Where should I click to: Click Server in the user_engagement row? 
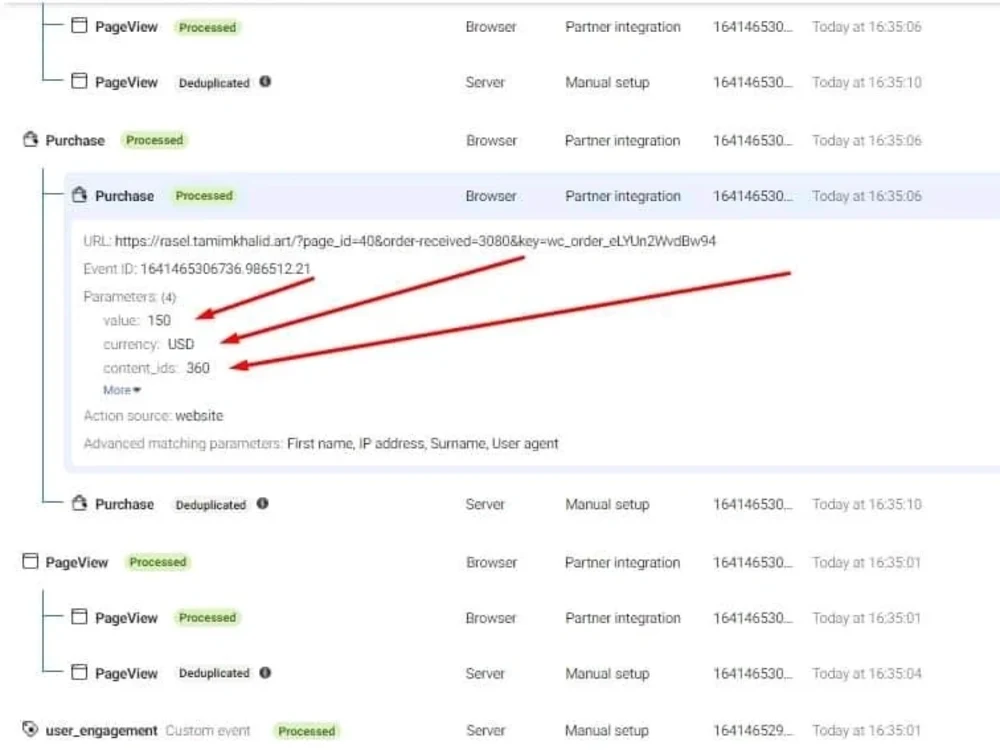(485, 730)
